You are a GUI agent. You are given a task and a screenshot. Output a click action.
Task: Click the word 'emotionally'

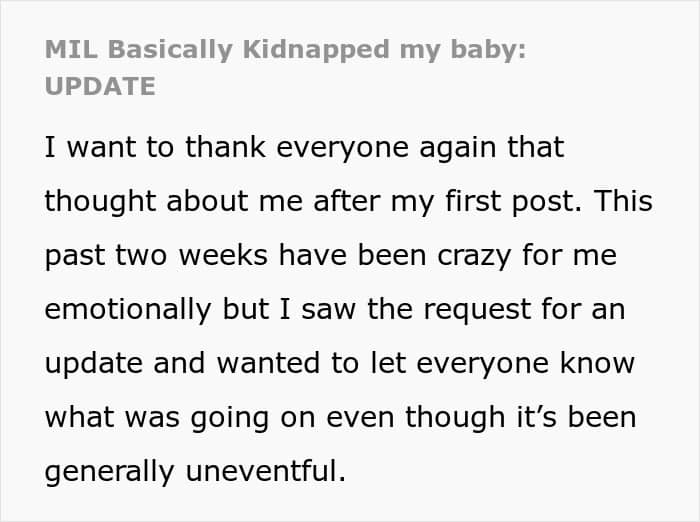128,310
